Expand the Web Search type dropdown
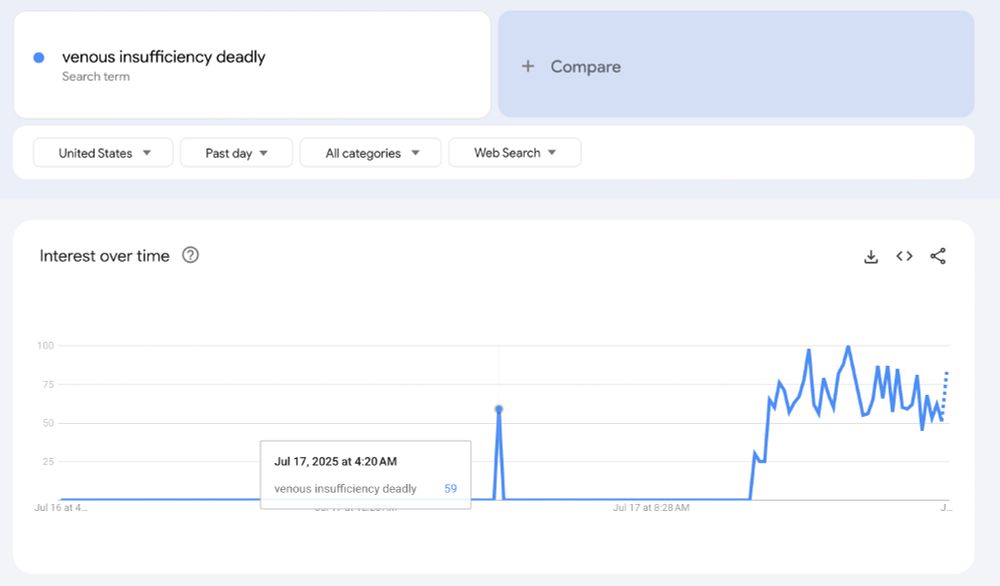The width and height of the screenshot is (1000, 586). [514, 152]
